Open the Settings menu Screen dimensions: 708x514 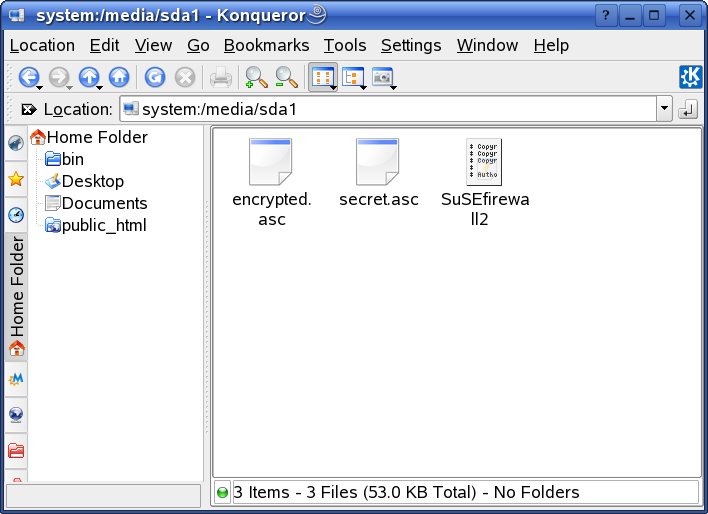[410, 45]
